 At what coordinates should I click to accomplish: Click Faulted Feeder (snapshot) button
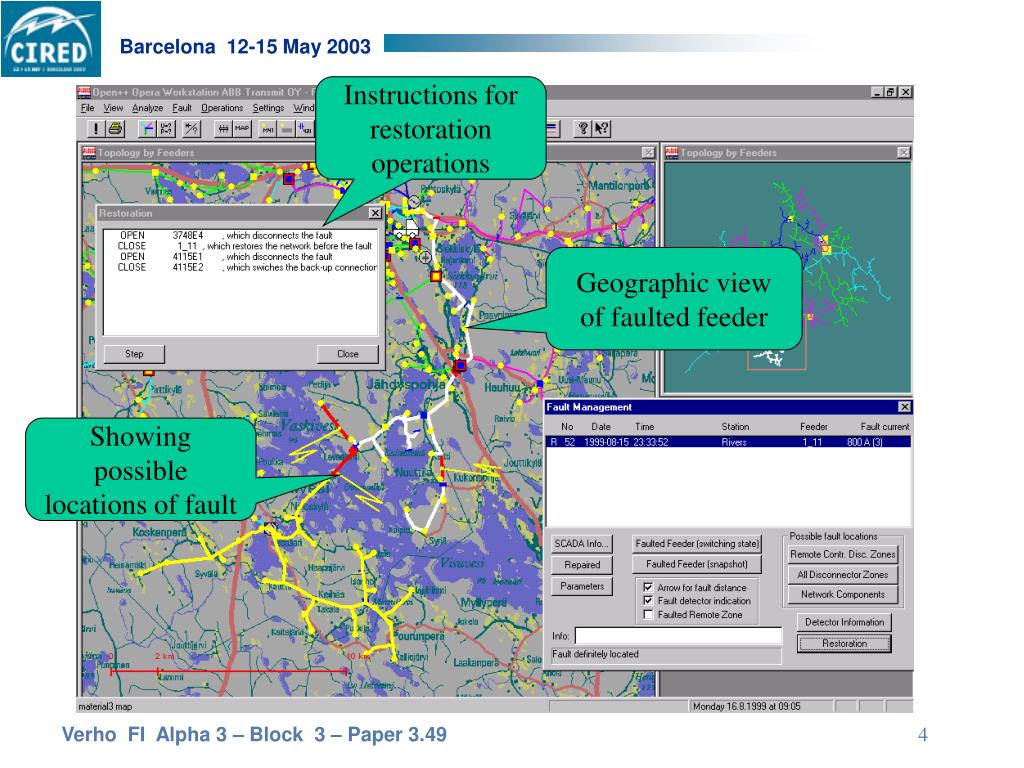(697, 564)
